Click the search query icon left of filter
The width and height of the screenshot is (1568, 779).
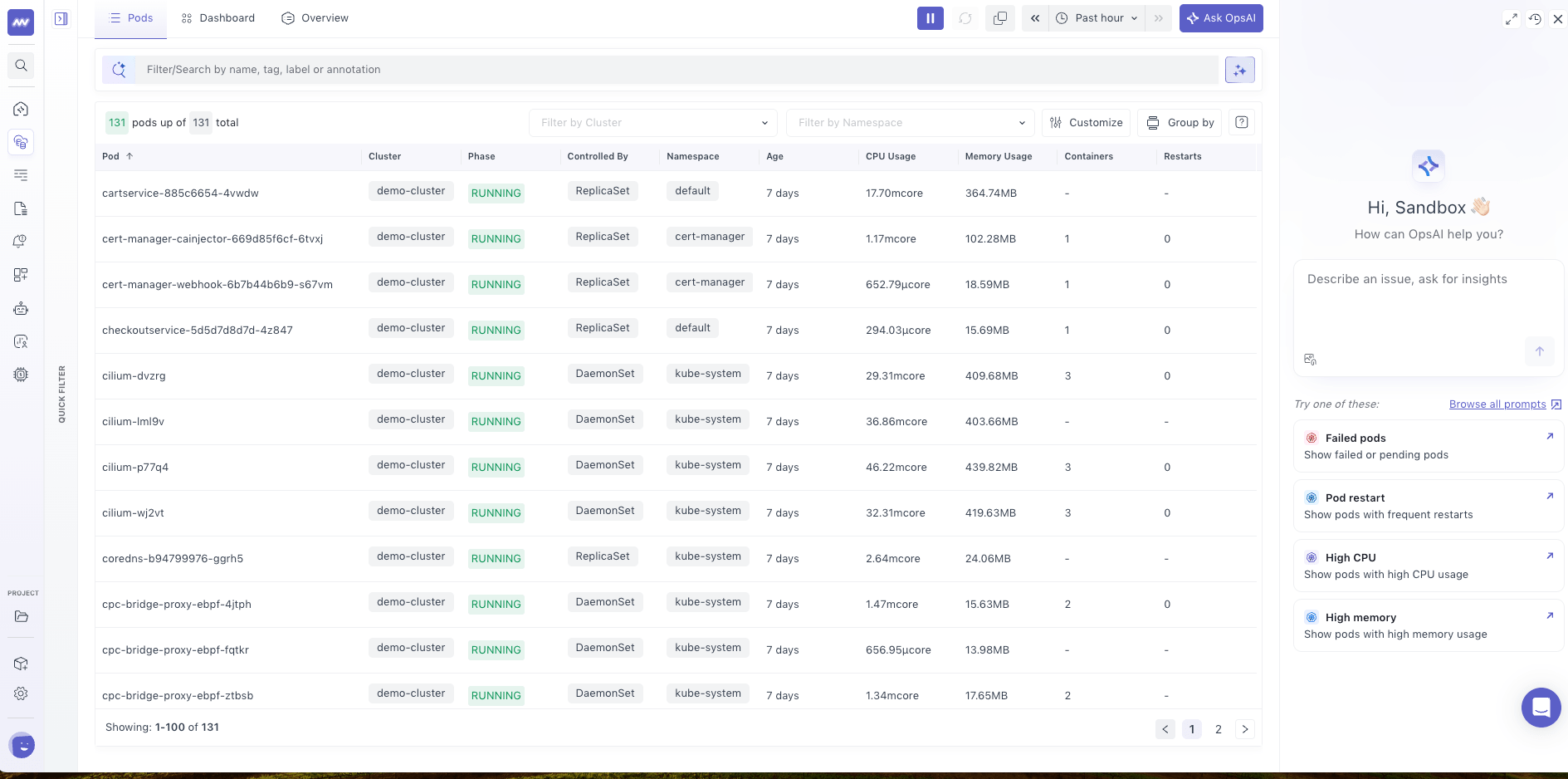120,70
